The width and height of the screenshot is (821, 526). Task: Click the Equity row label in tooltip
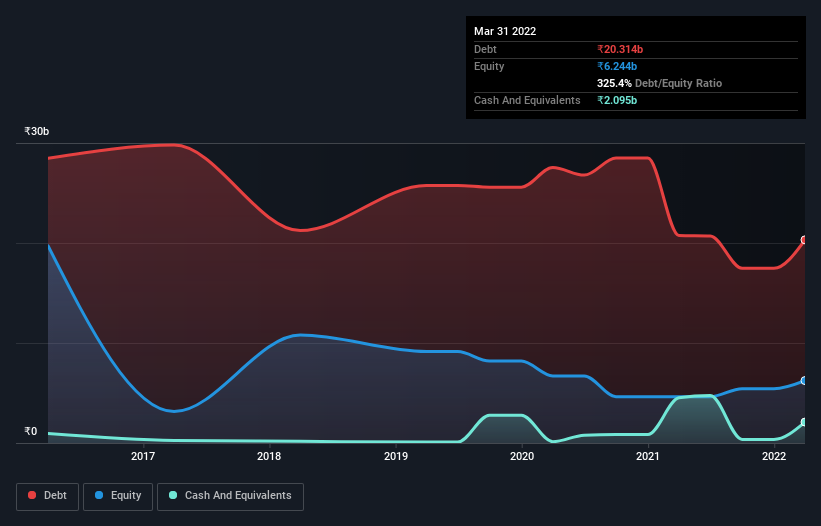(489, 66)
